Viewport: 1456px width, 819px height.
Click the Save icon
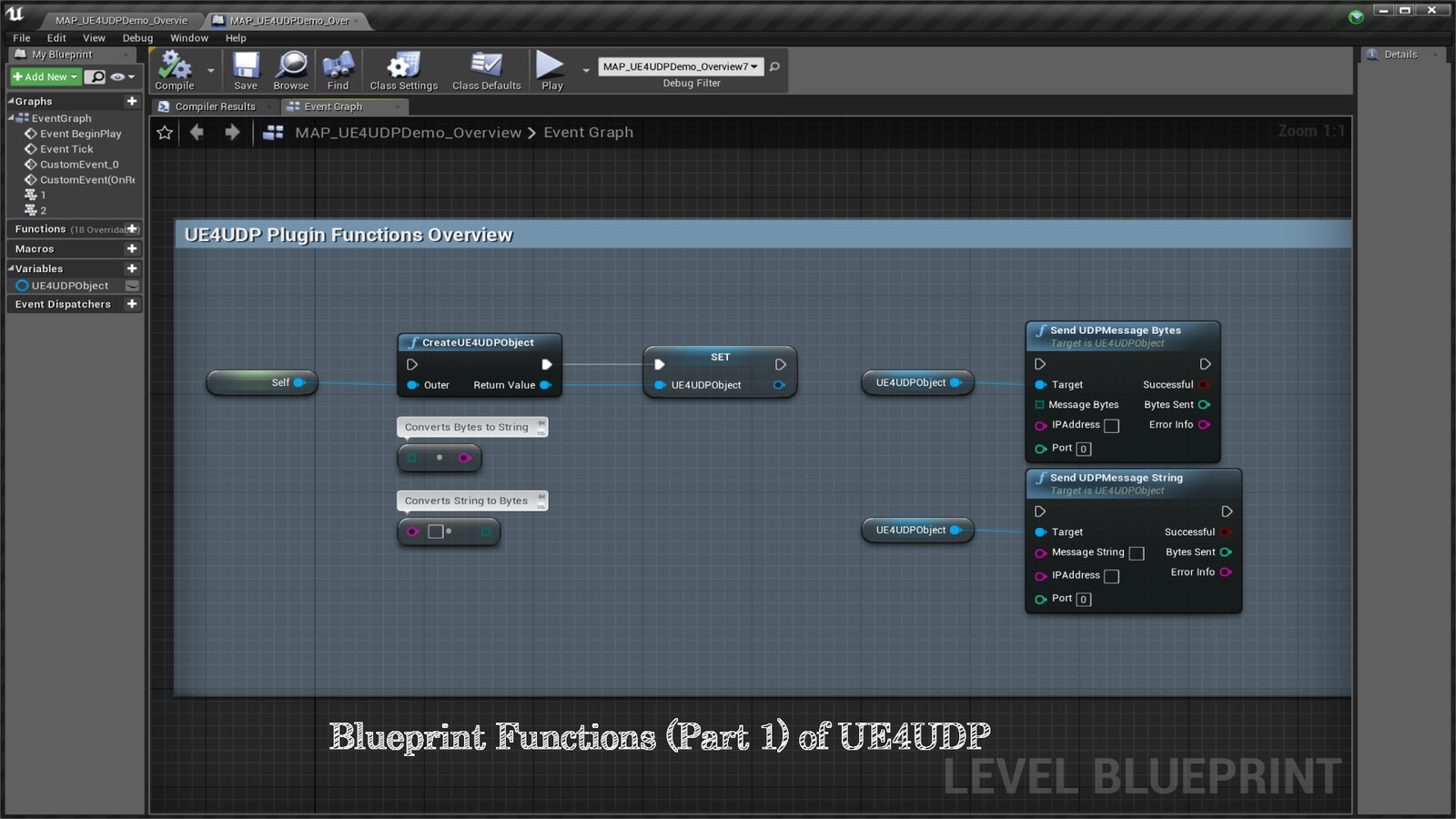[245, 66]
